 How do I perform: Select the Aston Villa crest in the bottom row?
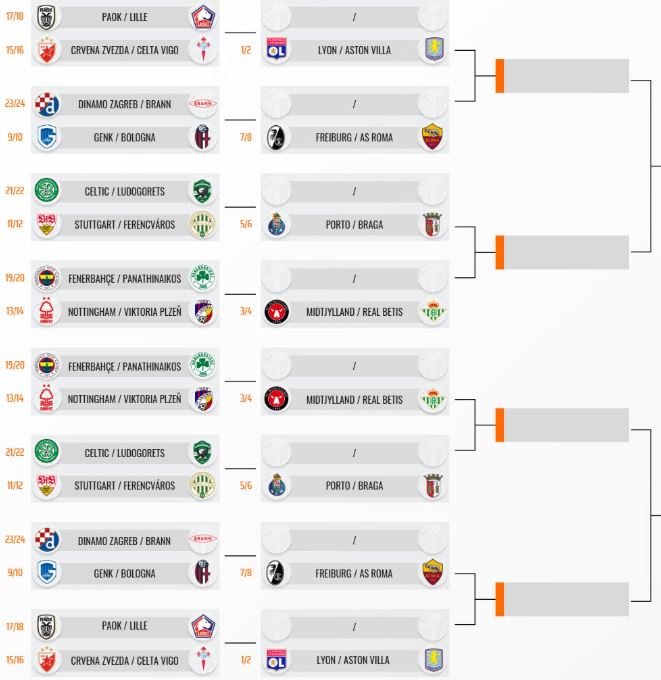pos(432,660)
